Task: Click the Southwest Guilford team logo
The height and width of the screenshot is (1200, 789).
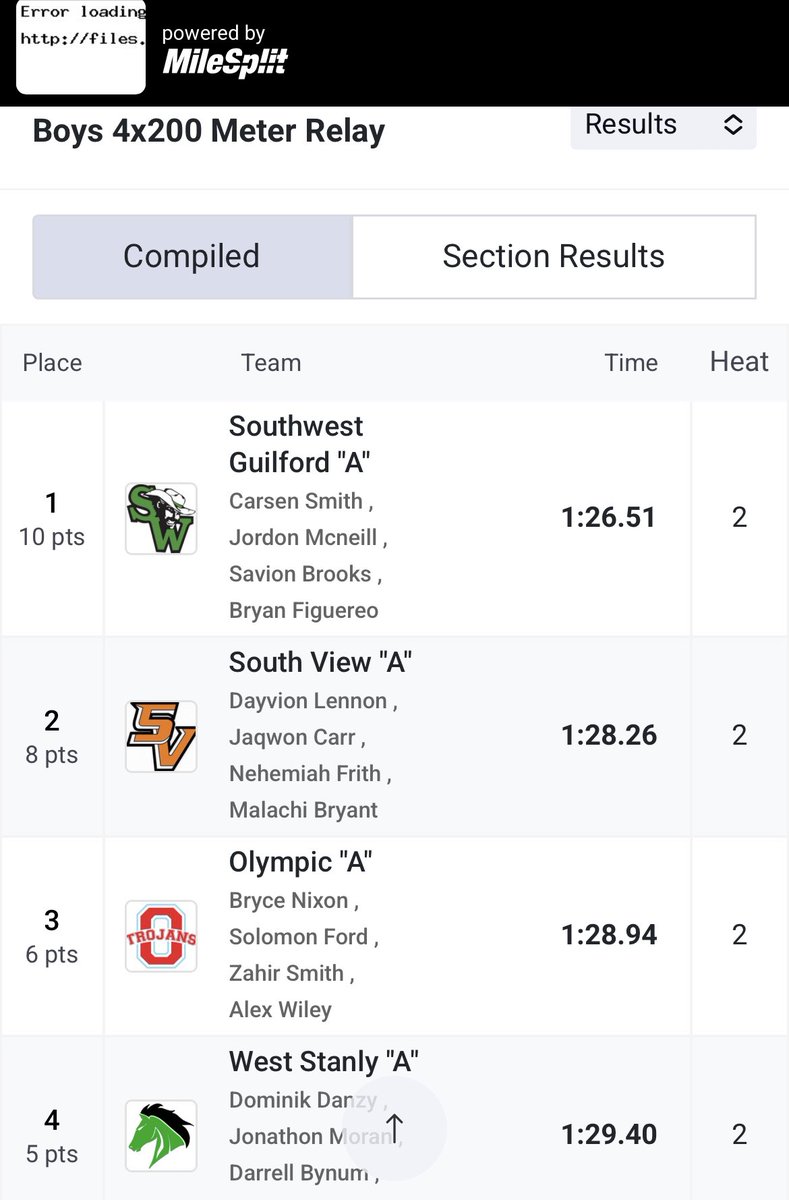Action: pyautogui.click(x=161, y=518)
